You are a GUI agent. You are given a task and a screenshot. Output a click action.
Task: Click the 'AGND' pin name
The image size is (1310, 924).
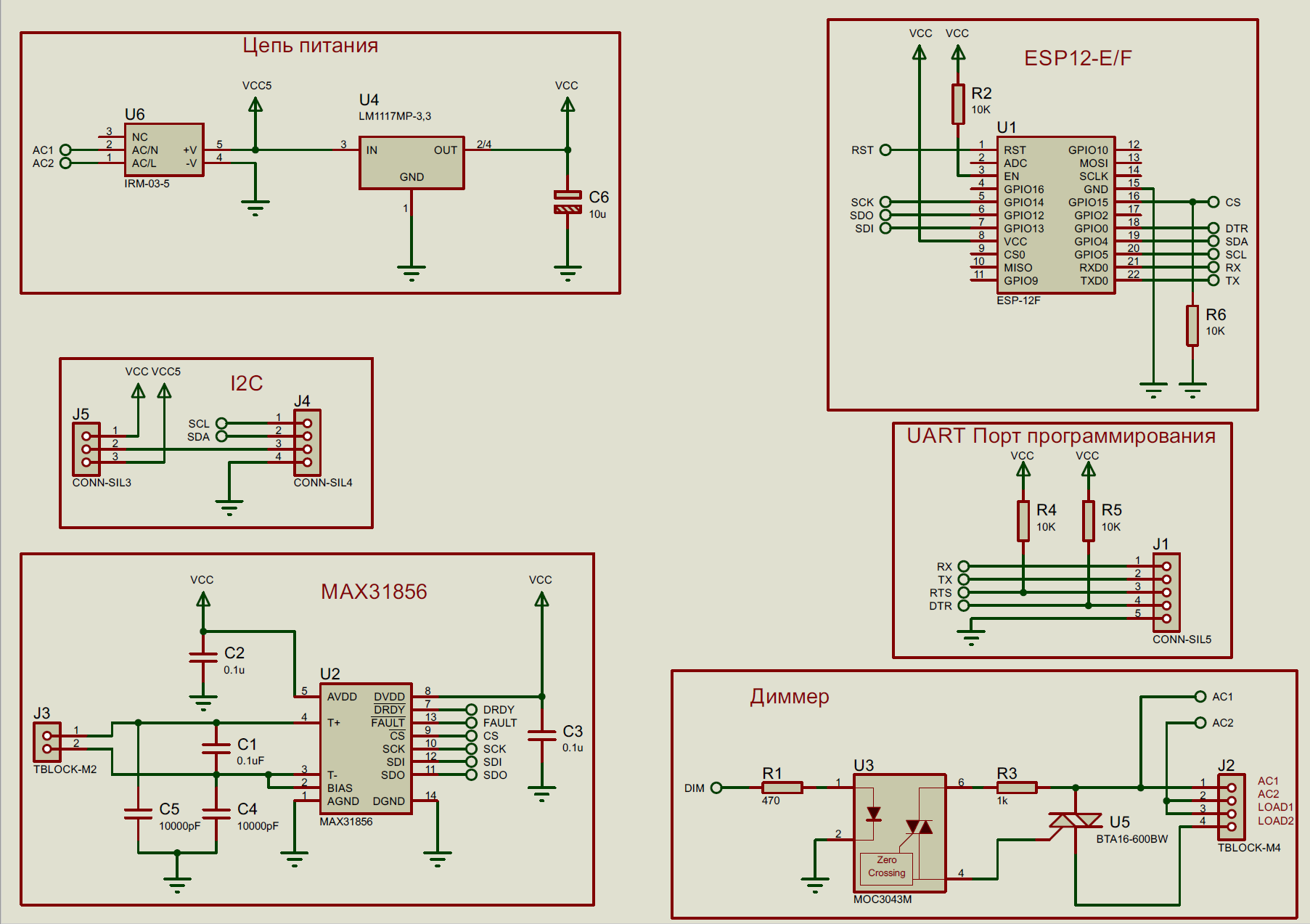(x=343, y=801)
